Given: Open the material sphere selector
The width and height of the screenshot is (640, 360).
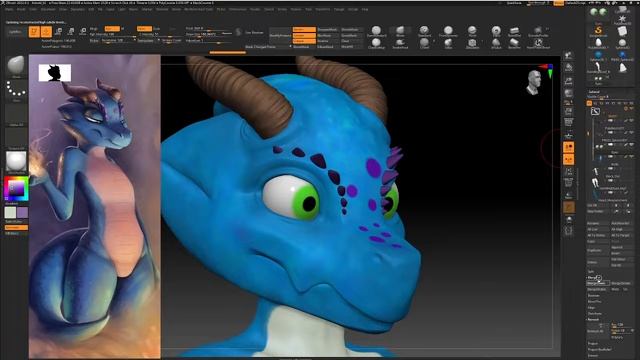Looking at the screenshot, I should tap(16, 162).
